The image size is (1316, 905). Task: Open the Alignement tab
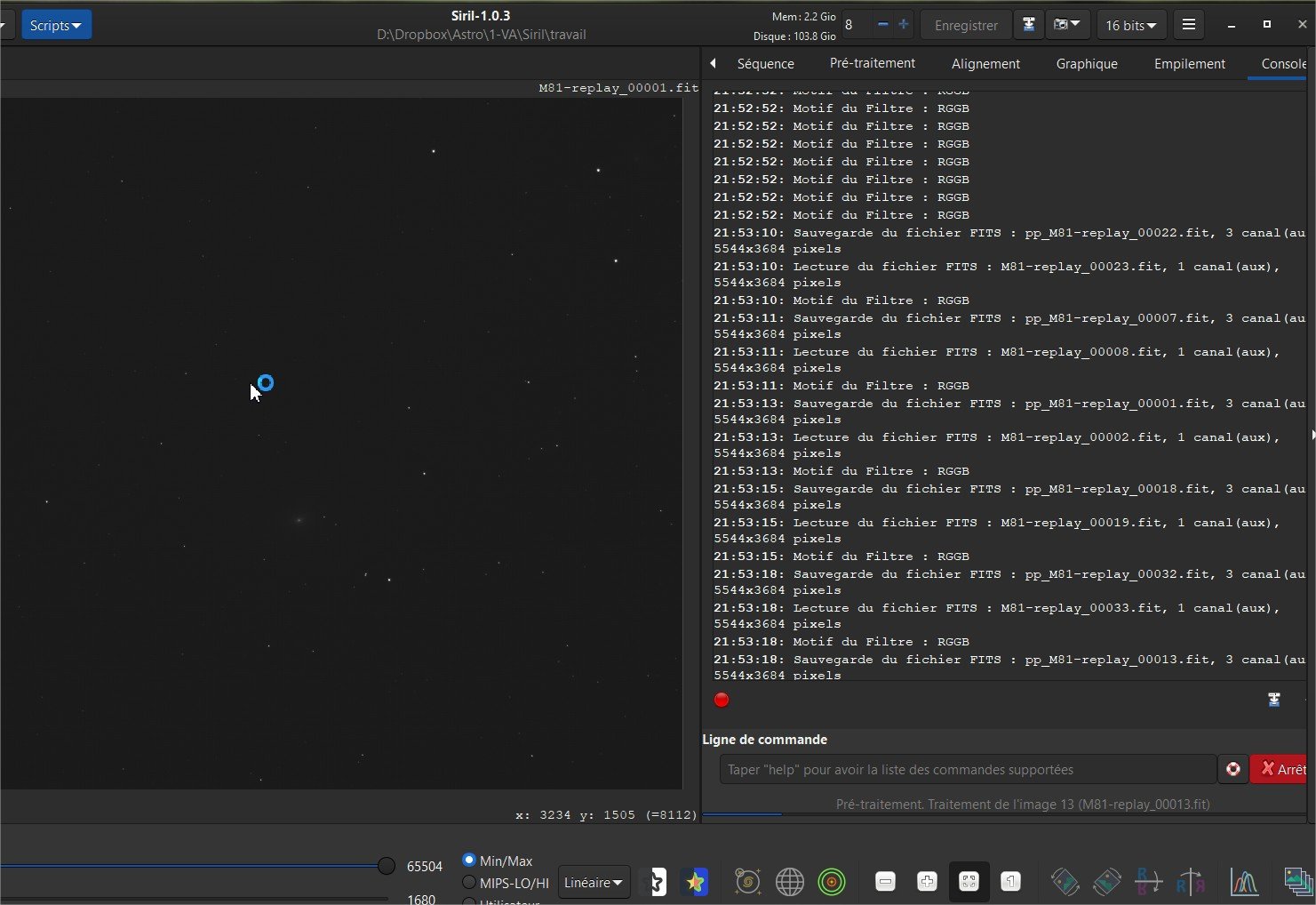[985, 63]
